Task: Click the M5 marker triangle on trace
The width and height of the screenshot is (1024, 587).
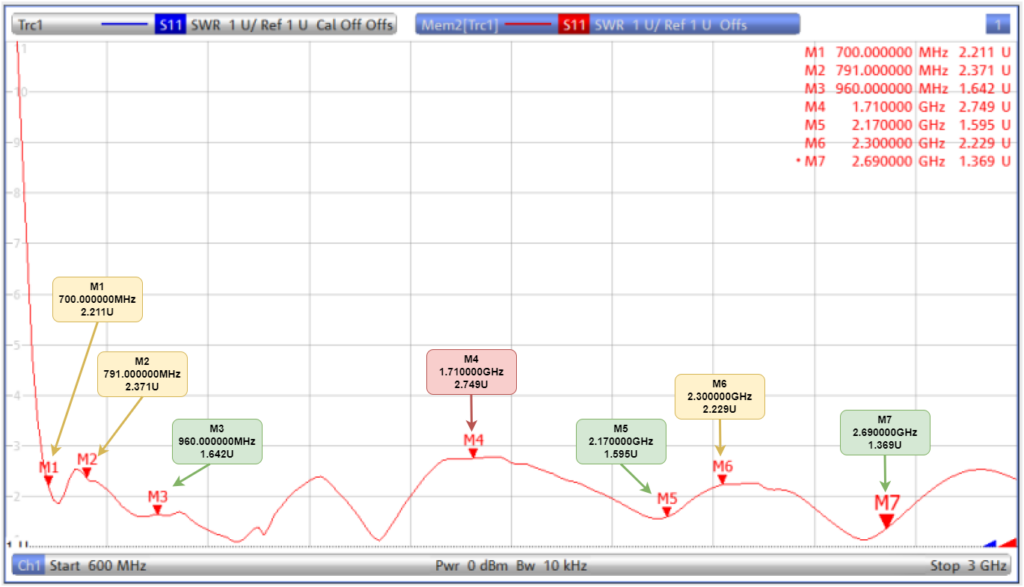Action: click(667, 512)
